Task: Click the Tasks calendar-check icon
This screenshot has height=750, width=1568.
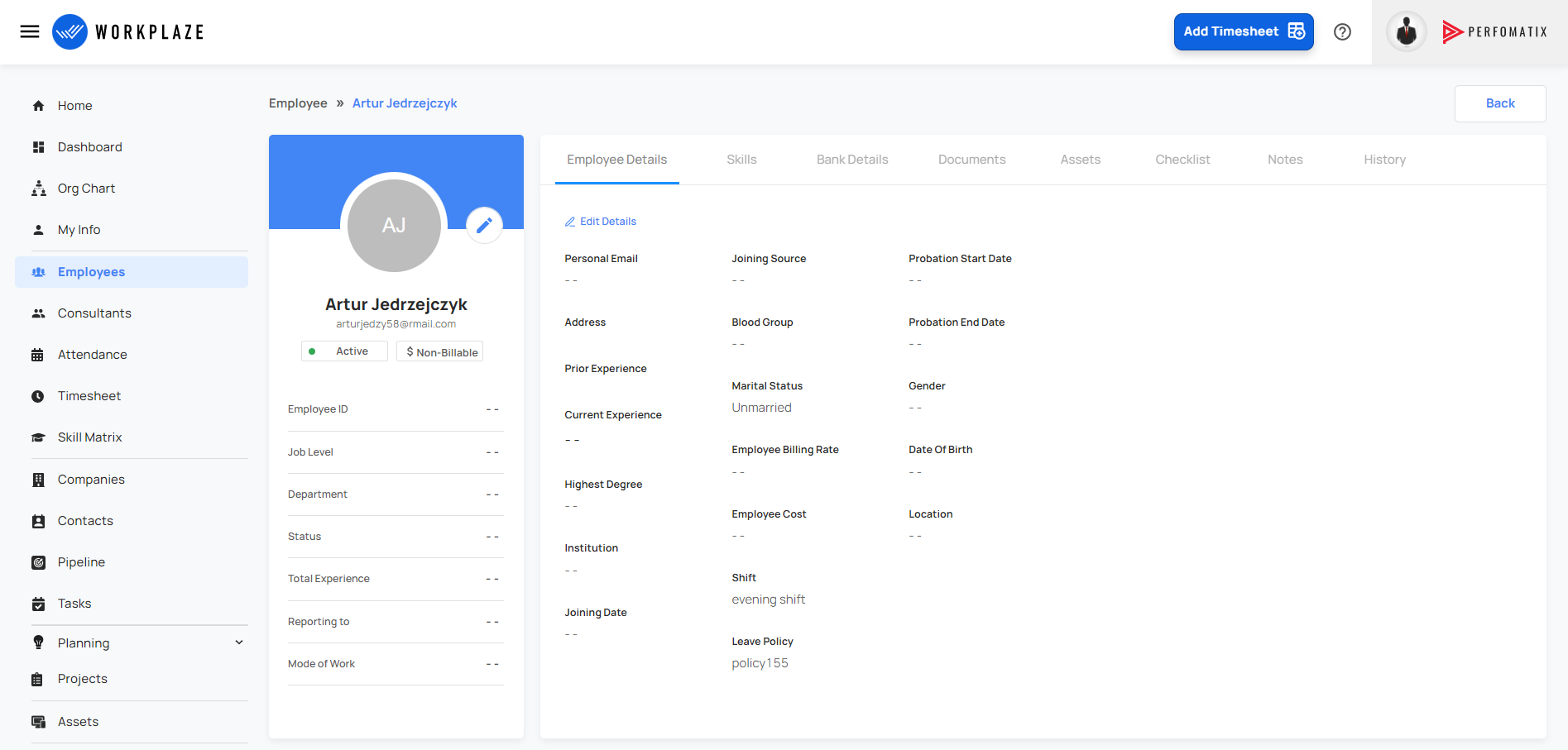Action: tap(38, 604)
